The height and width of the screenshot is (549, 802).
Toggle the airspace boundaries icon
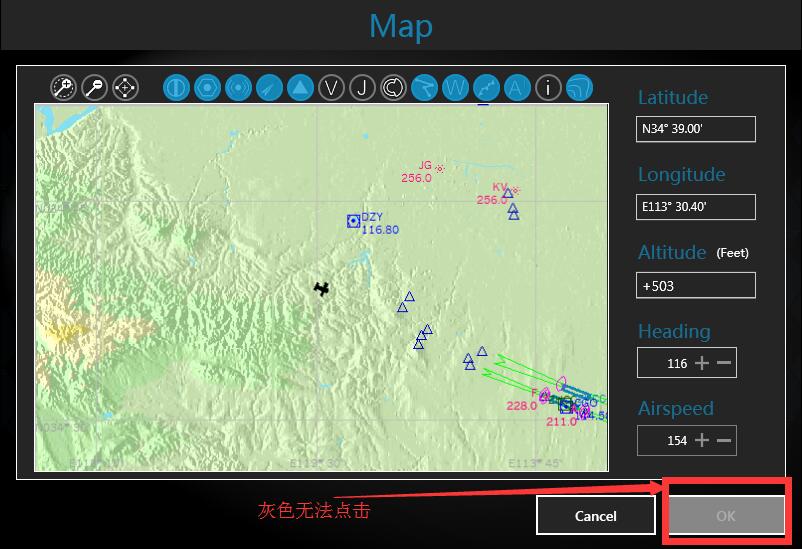tap(393, 88)
